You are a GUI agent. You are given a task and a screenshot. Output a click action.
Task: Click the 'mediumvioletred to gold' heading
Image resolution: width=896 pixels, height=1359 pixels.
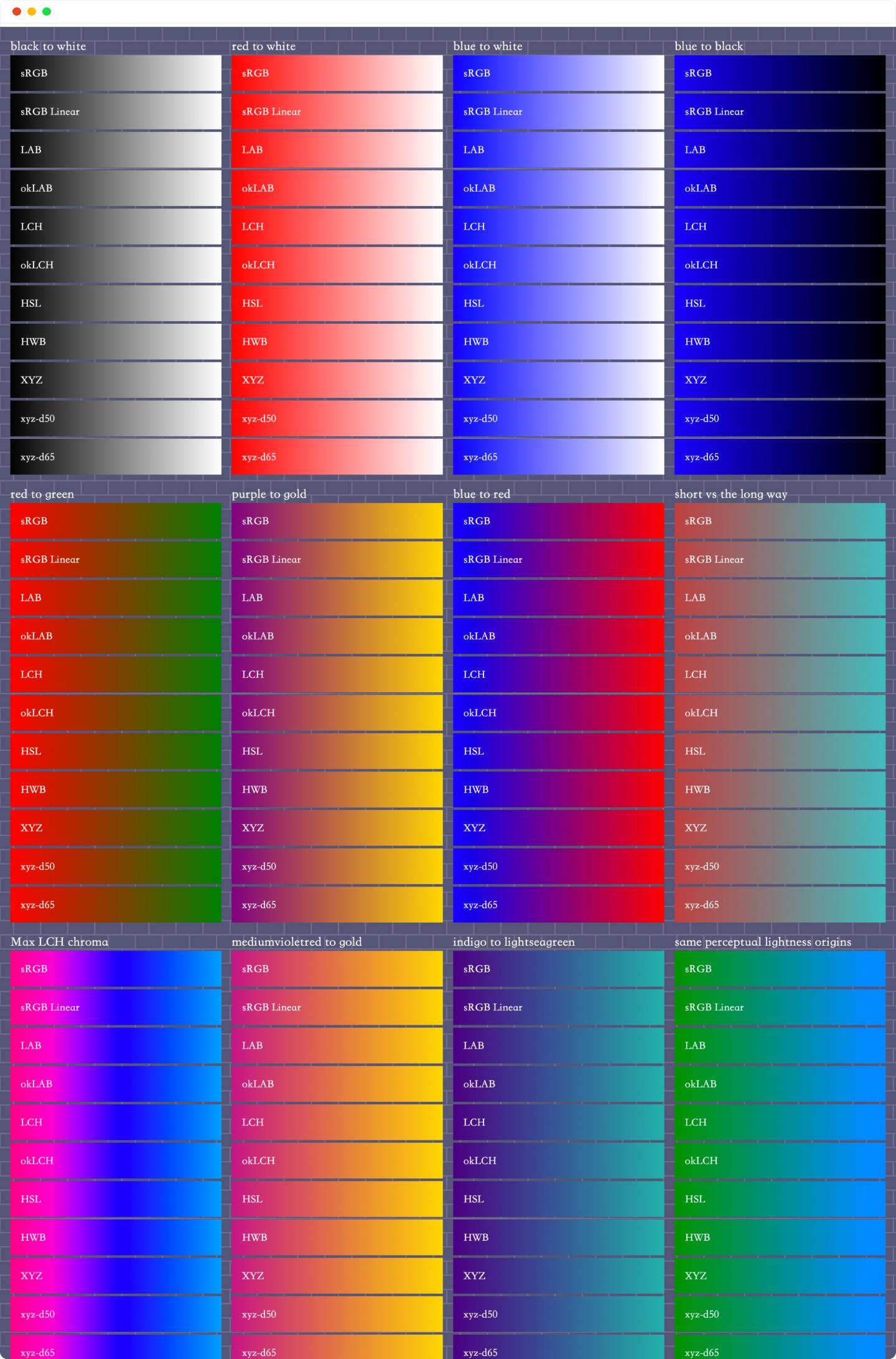click(x=297, y=942)
